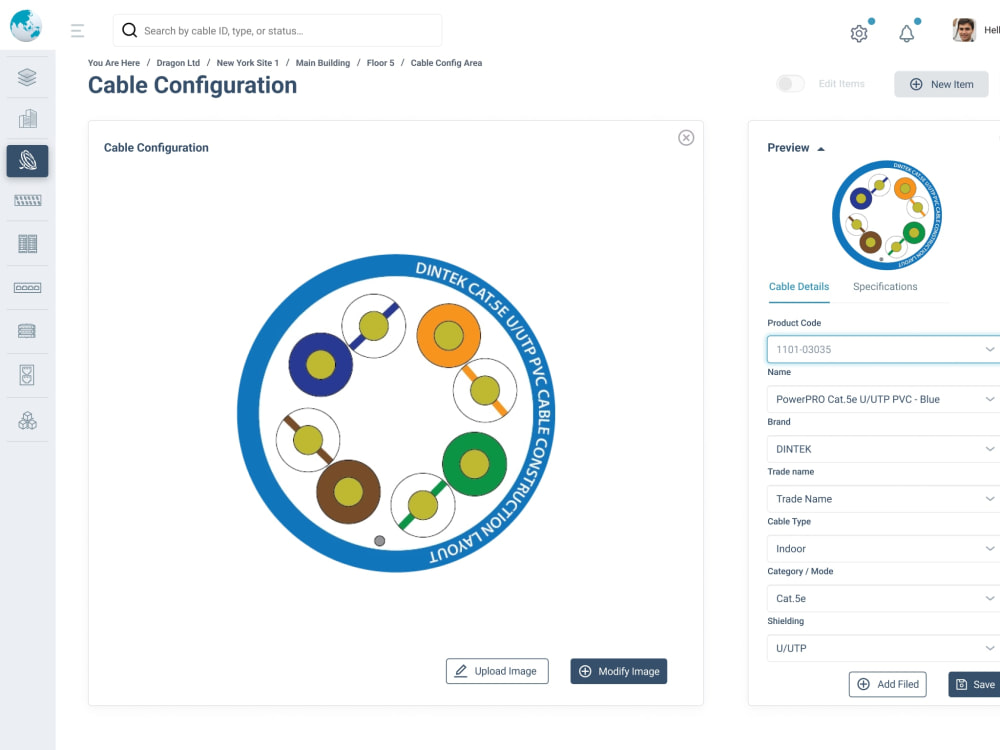Viewport: 1000px width, 750px height.
Task: Go to Main Building breadcrumb
Action: (x=323, y=63)
